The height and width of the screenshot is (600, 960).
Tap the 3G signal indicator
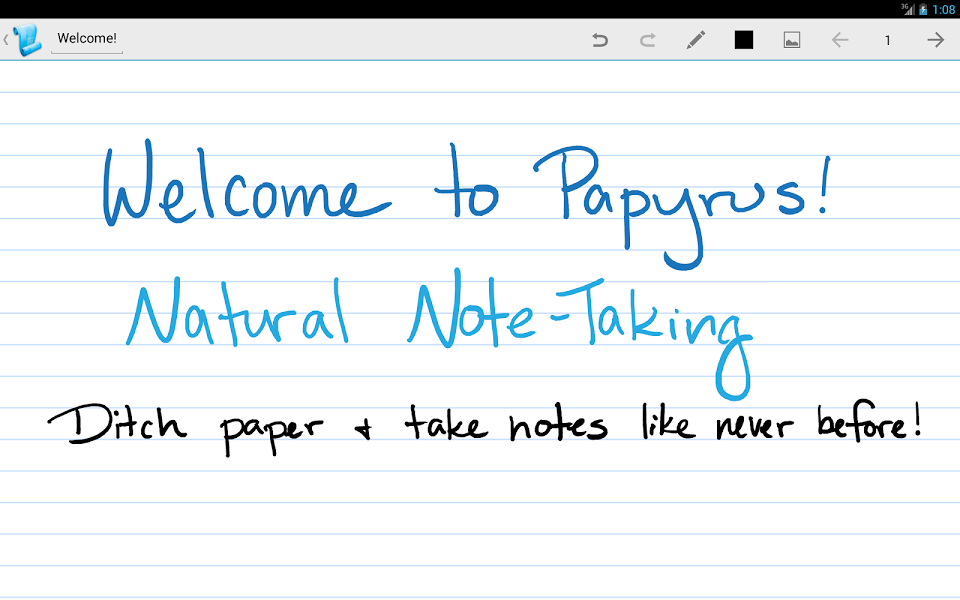point(908,9)
